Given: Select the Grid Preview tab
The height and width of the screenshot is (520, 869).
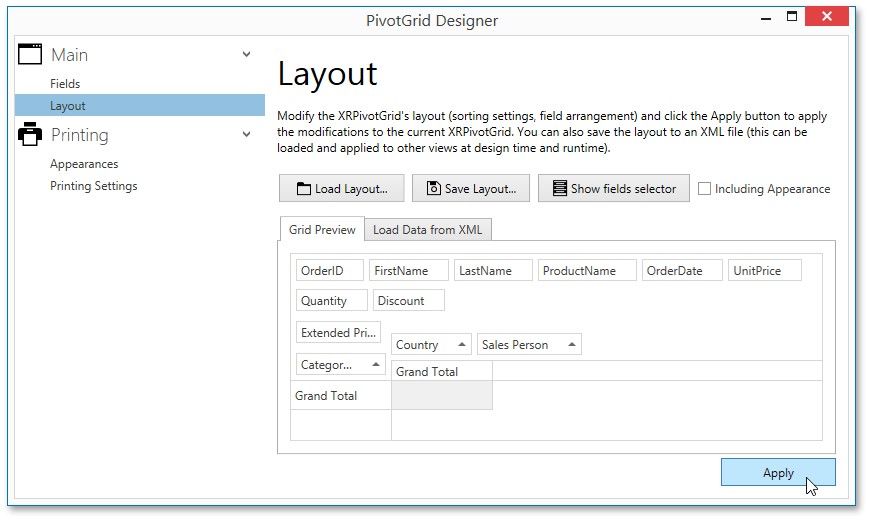Looking at the screenshot, I should (x=322, y=230).
